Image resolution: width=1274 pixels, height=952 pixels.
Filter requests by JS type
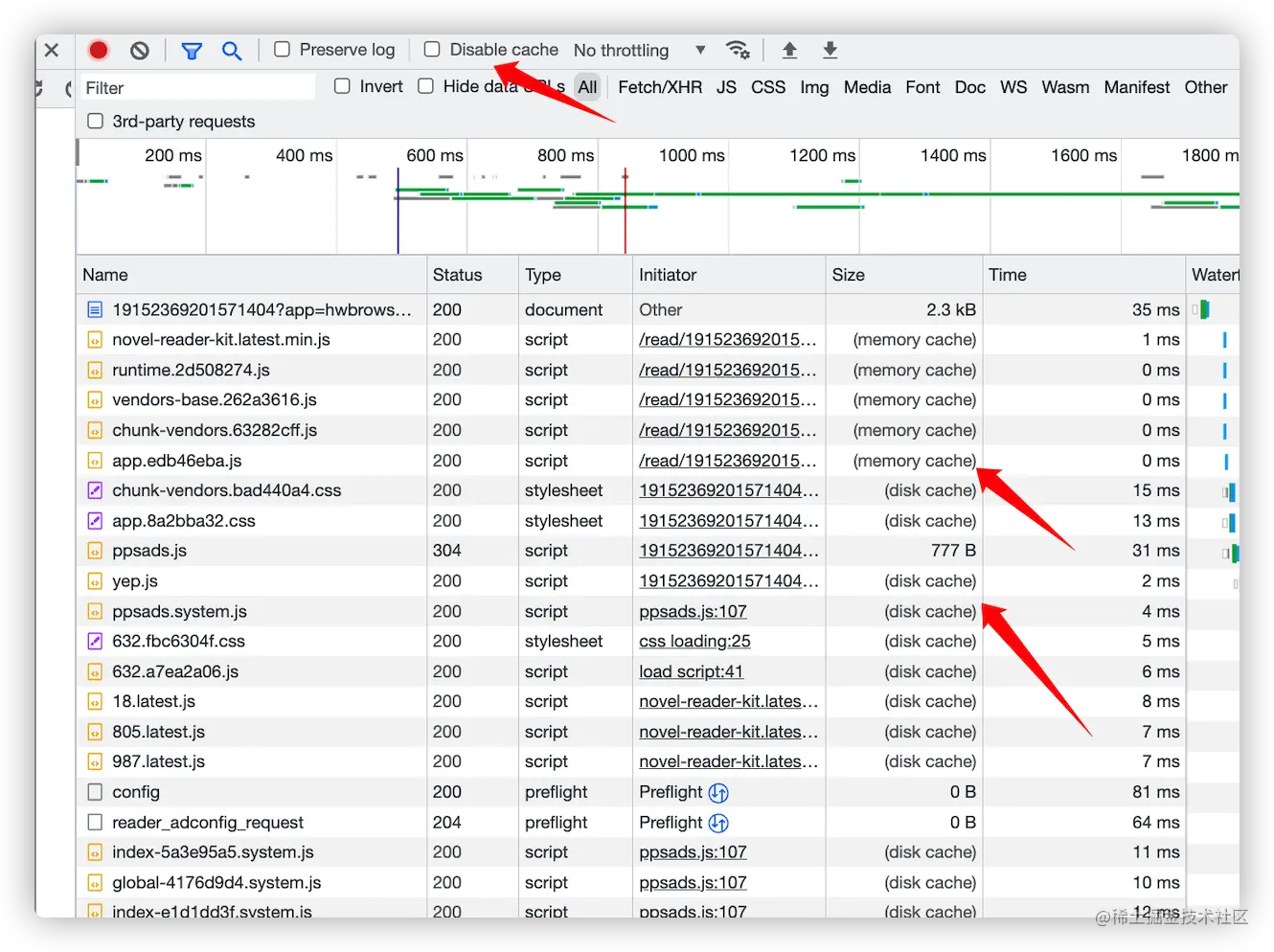click(x=726, y=87)
